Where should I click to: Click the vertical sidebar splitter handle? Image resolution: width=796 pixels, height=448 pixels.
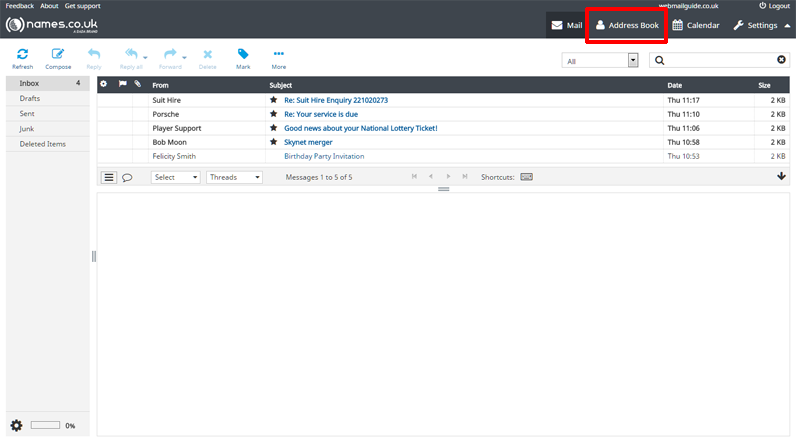tap(93, 257)
